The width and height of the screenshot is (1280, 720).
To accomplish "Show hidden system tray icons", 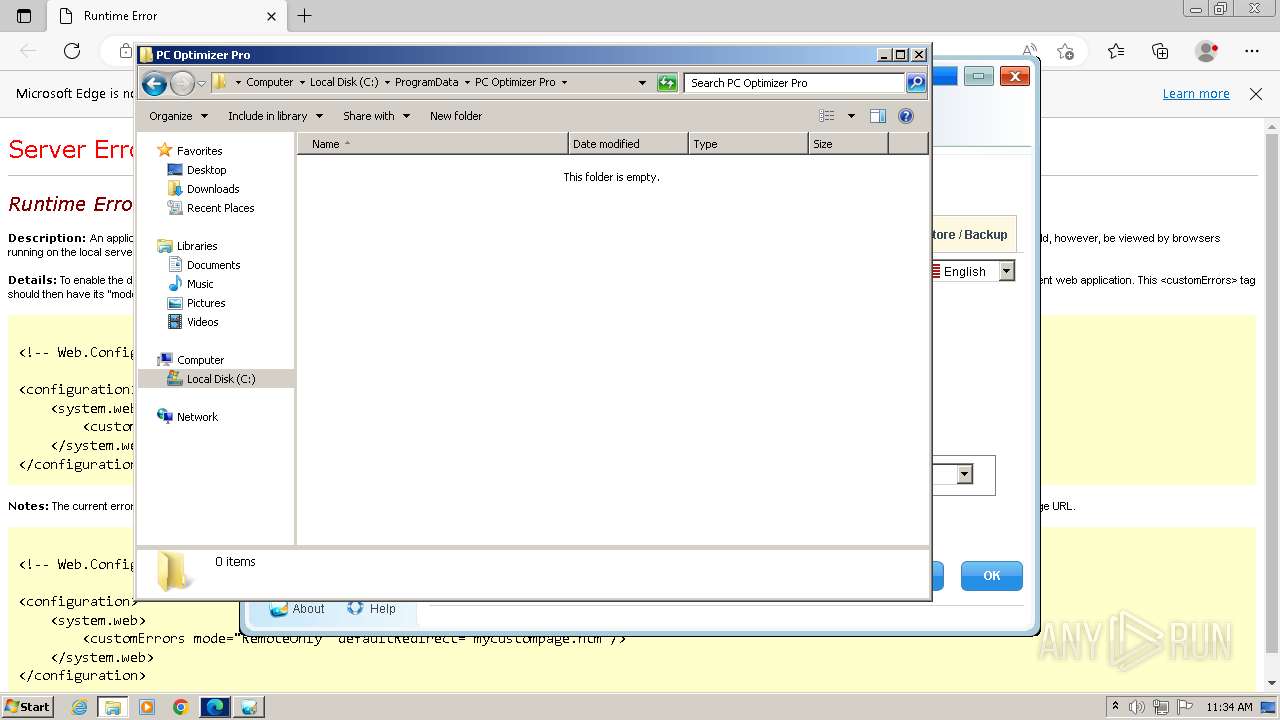I will point(1116,707).
